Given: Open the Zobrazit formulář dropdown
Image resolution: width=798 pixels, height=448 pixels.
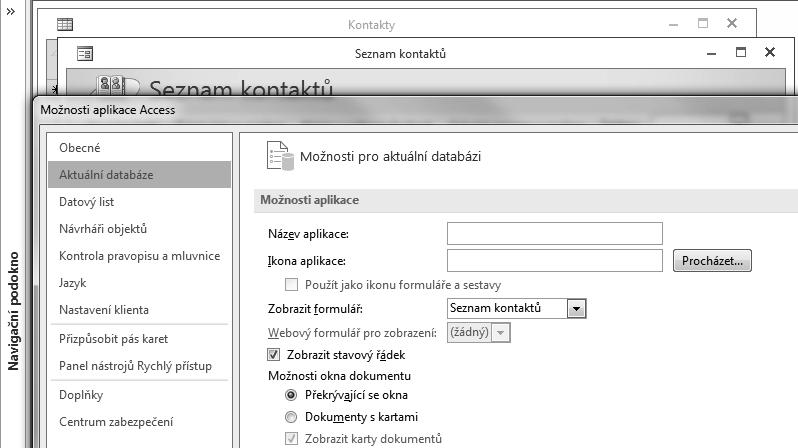Looking at the screenshot, I should (x=576, y=309).
